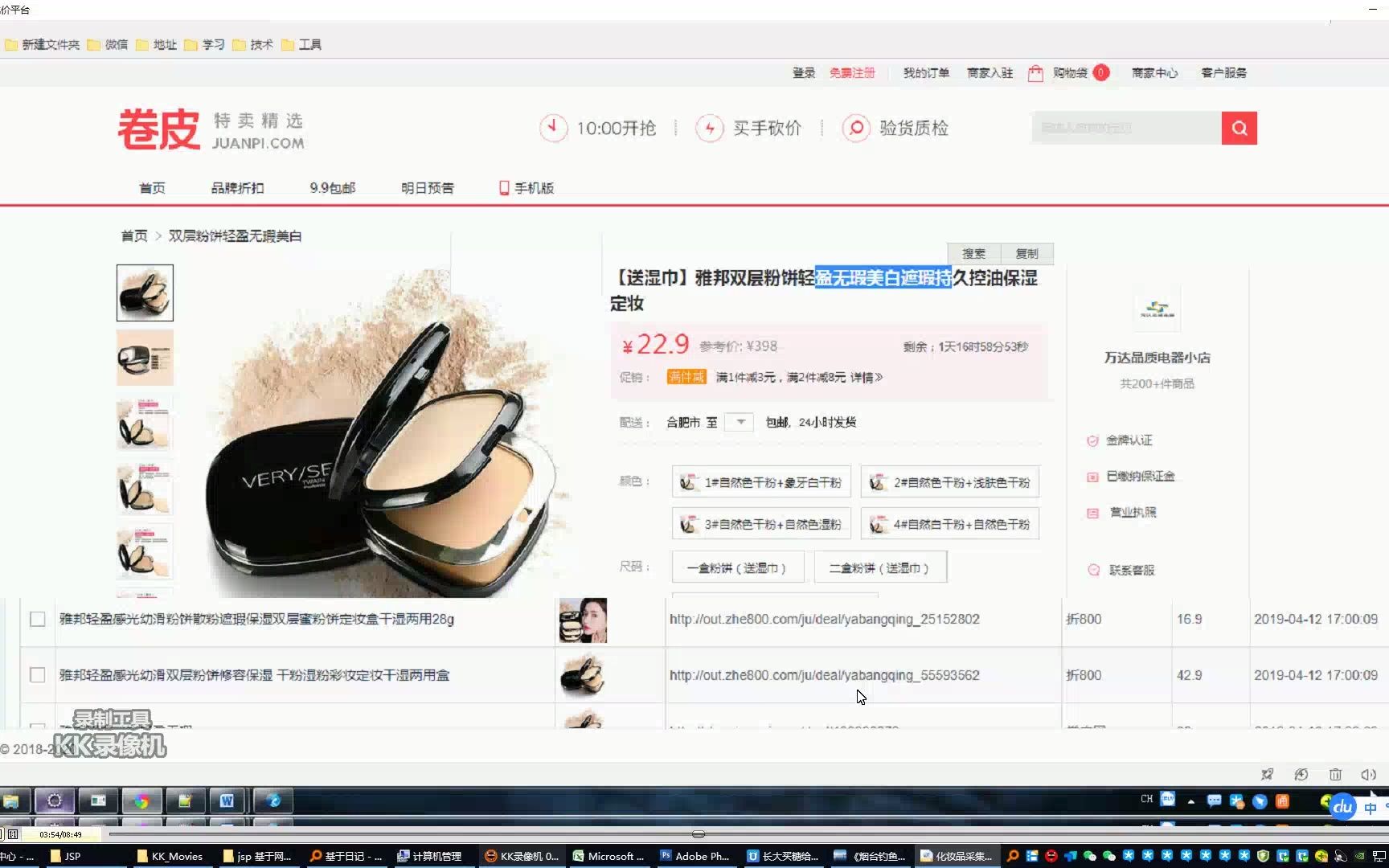
Task: Click the 联系客服 icon in the seller sidebar
Action: (x=1093, y=570)
